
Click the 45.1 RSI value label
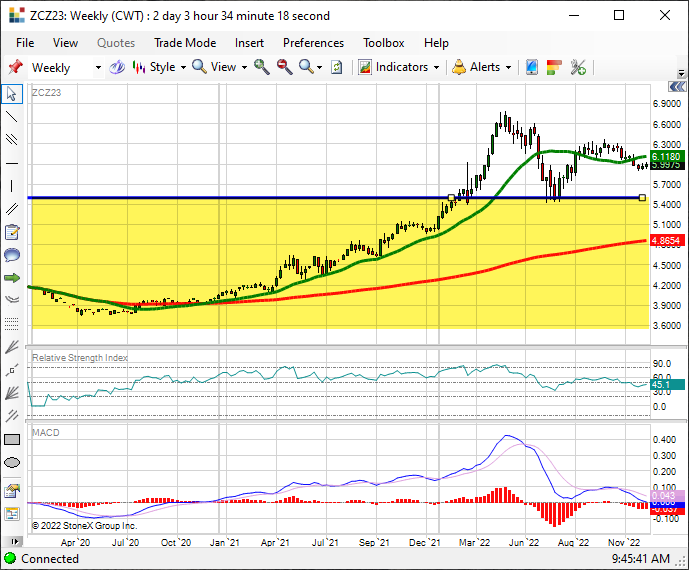click(667, 385)
